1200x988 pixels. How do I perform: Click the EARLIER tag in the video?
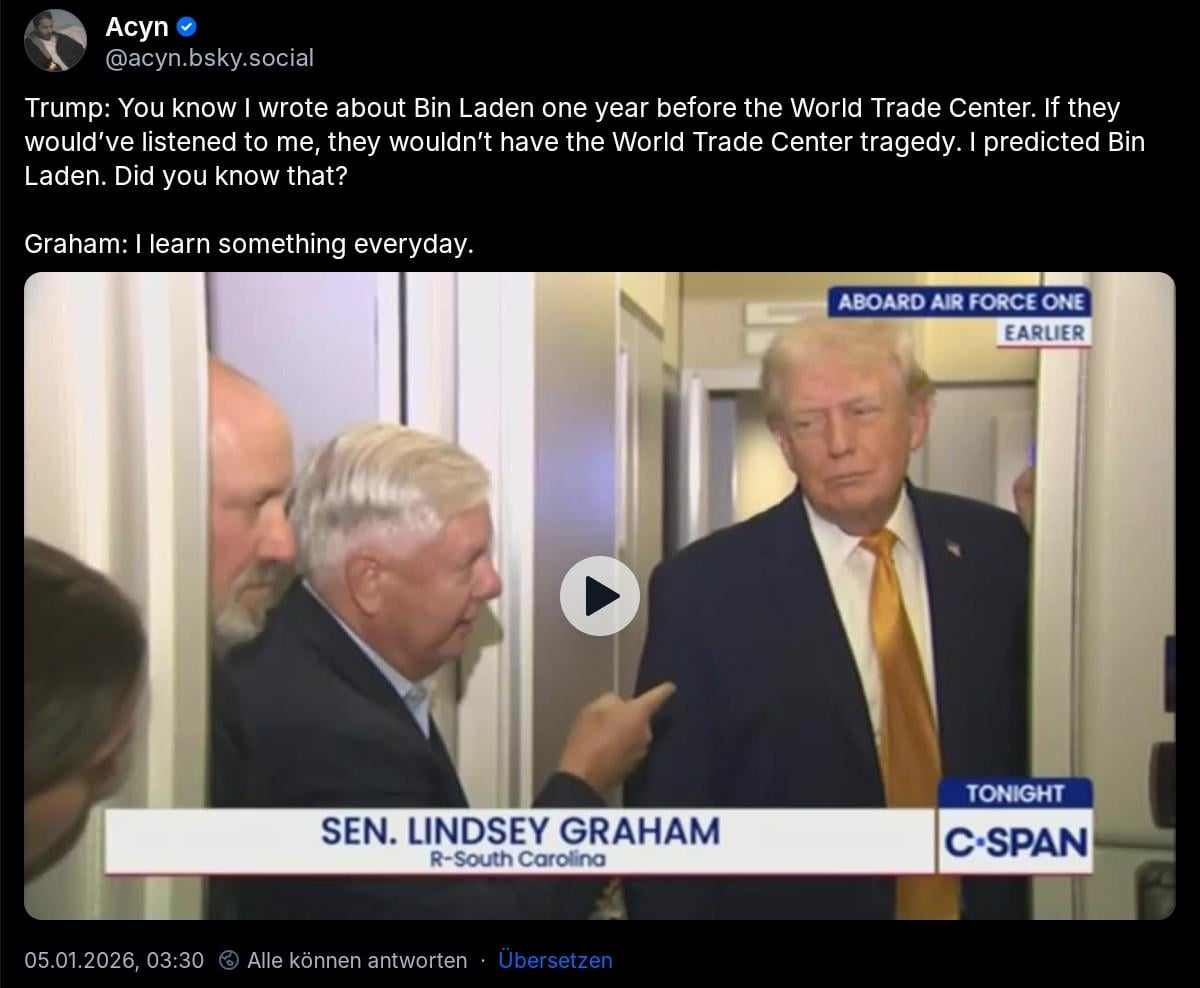(1045, 332)
